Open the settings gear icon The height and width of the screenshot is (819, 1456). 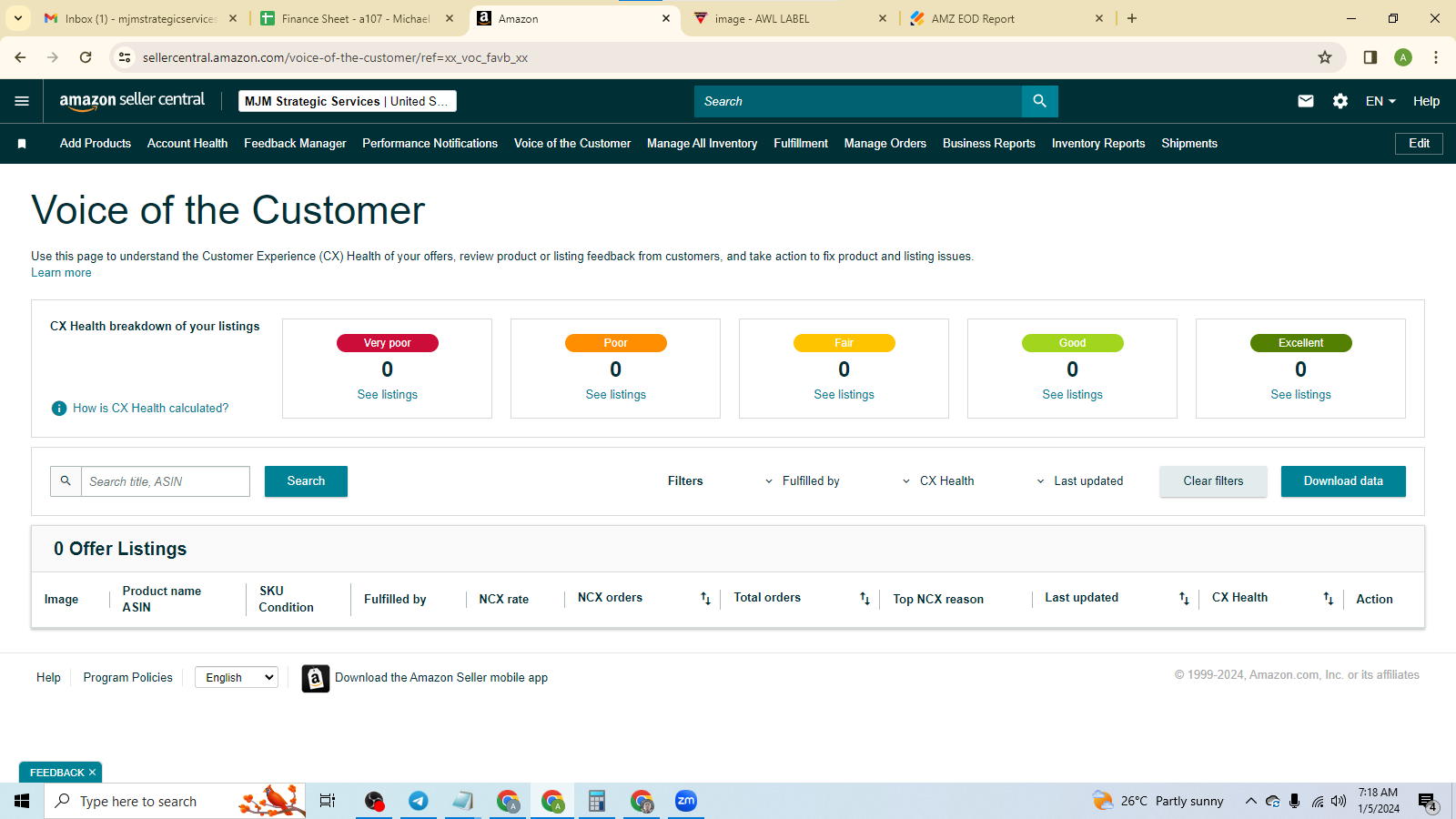click(1340, 101)
